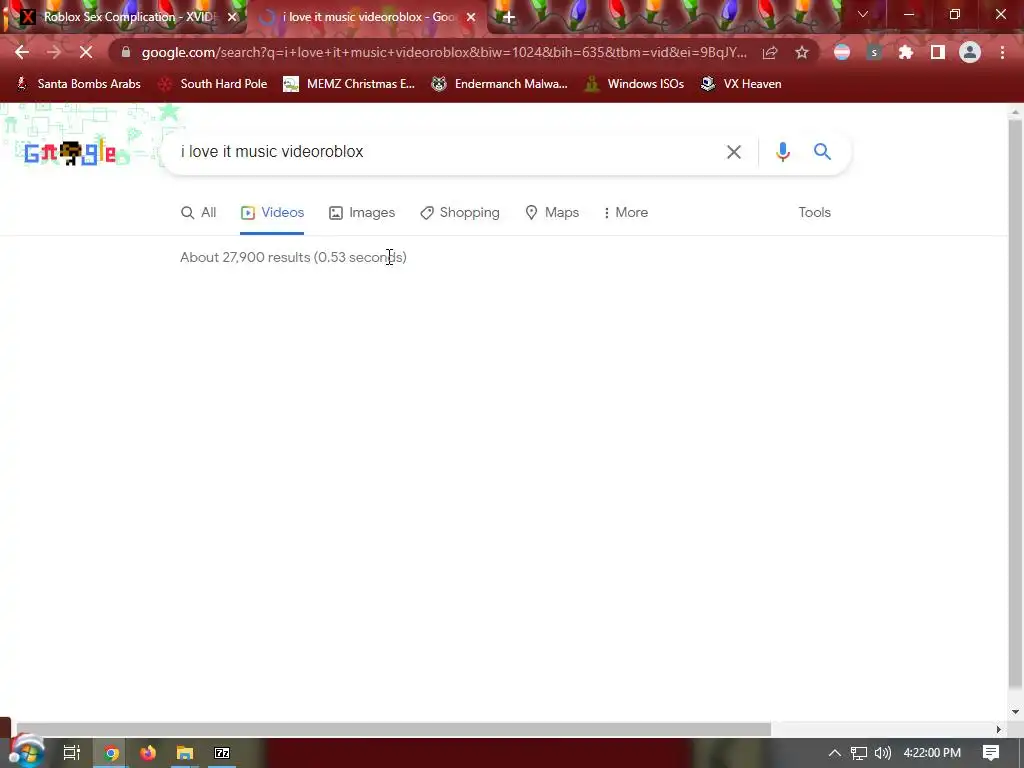Viewport: 1024px width, 768px height.
Task: Click the blue-pink striped extension icon
Action: click(x=842, y=52)
